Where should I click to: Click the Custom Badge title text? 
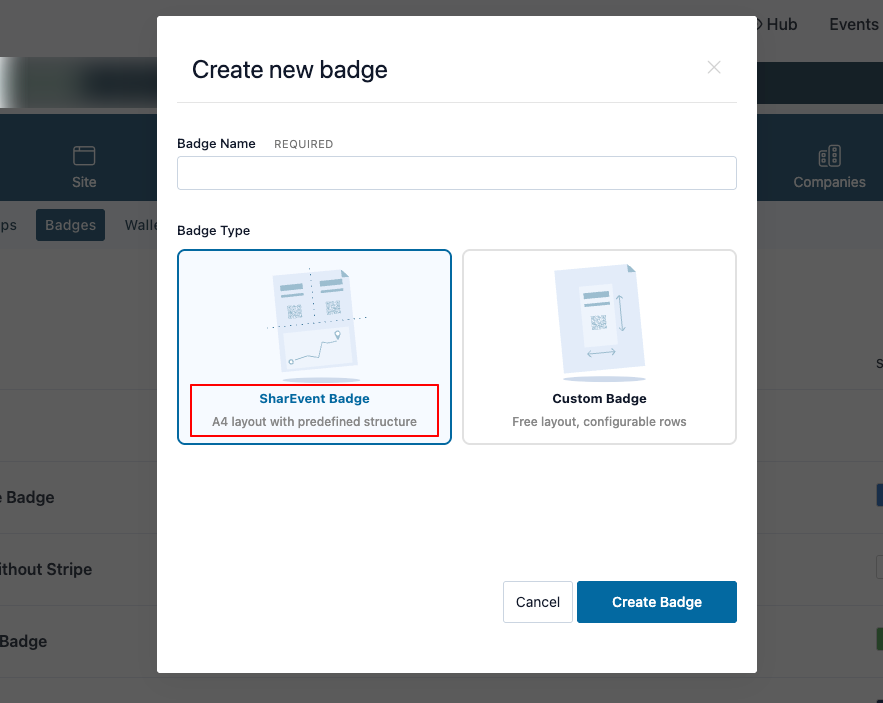599,399
